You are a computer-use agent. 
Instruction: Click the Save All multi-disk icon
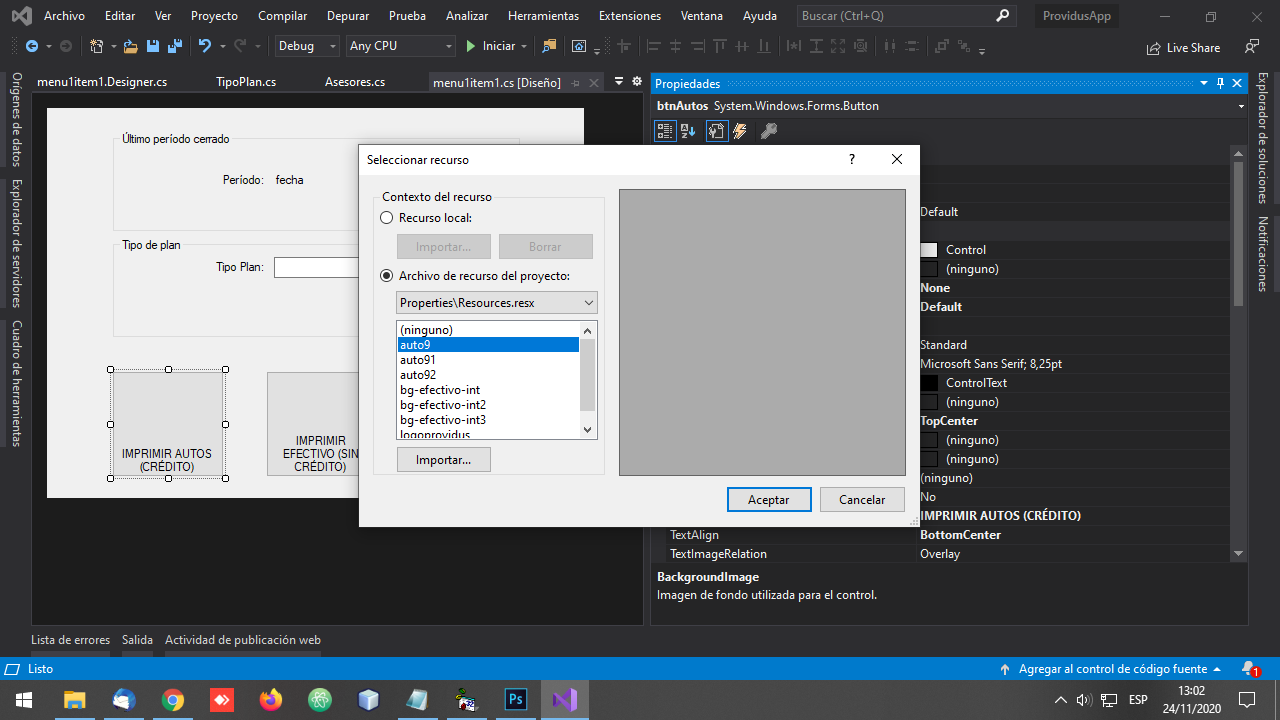click(174, 46)
